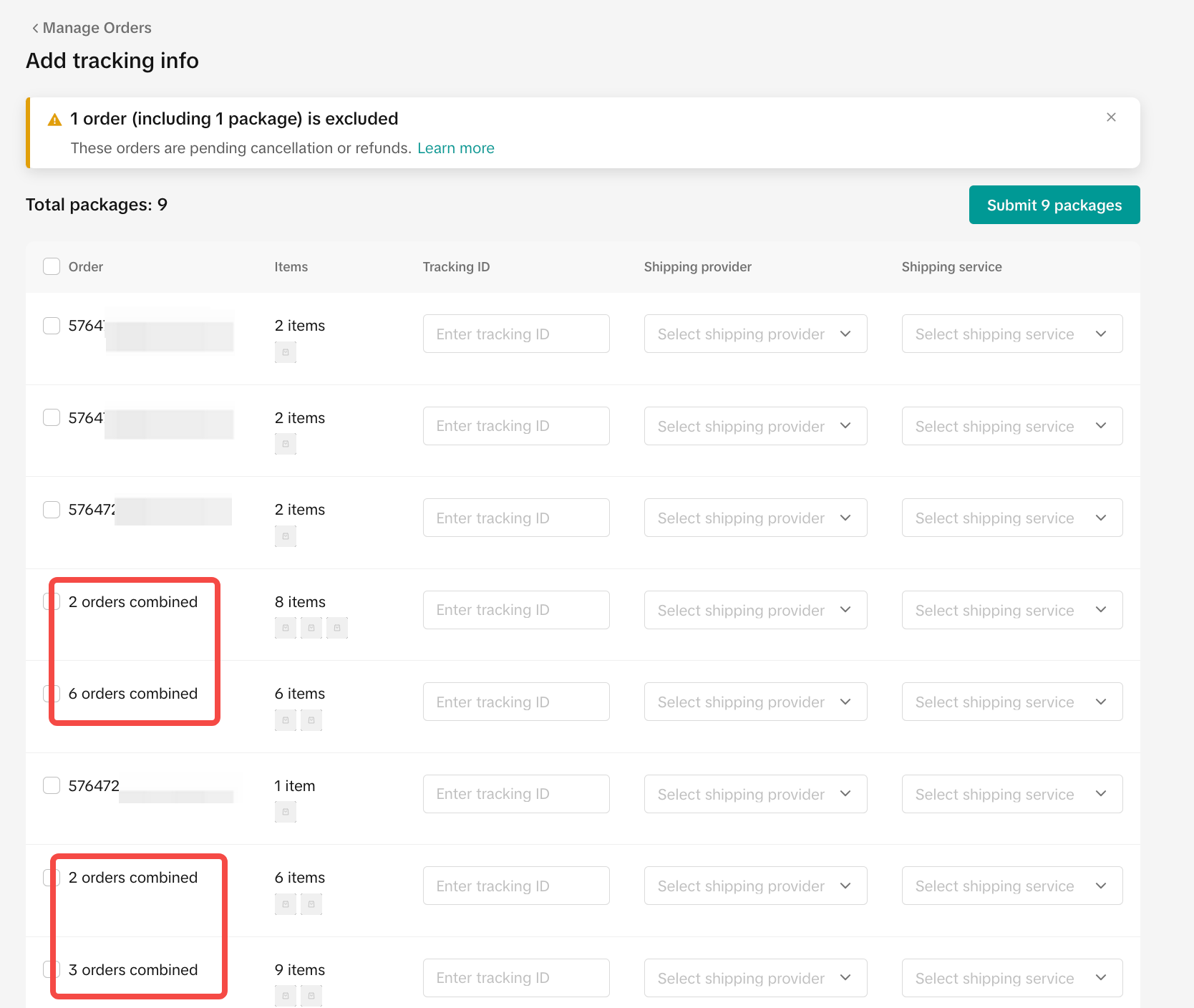The height and width of the screenshot is (1008, 1194).
Task: Toggle the select-all Order header checkbox
Action: [x=52, y=267]
